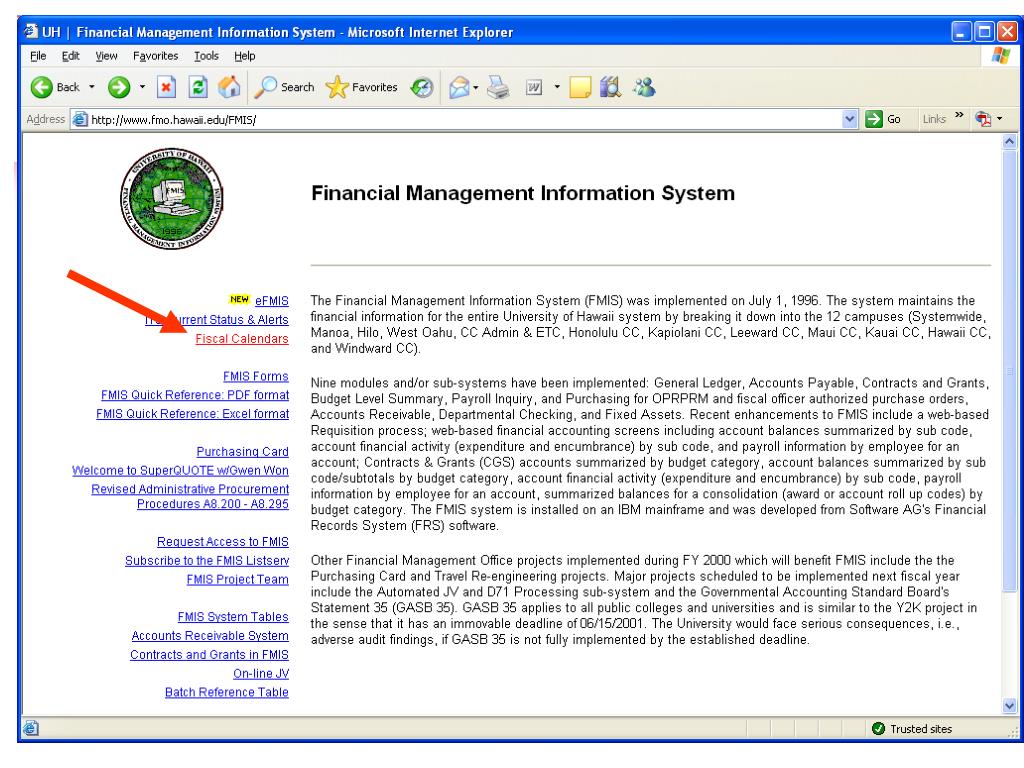Open Current Status & Alerts link

click(217, 320)
